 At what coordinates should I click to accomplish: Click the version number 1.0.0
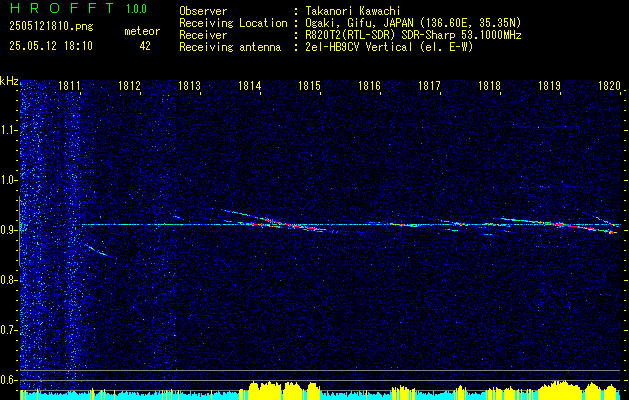pos(136,9)
